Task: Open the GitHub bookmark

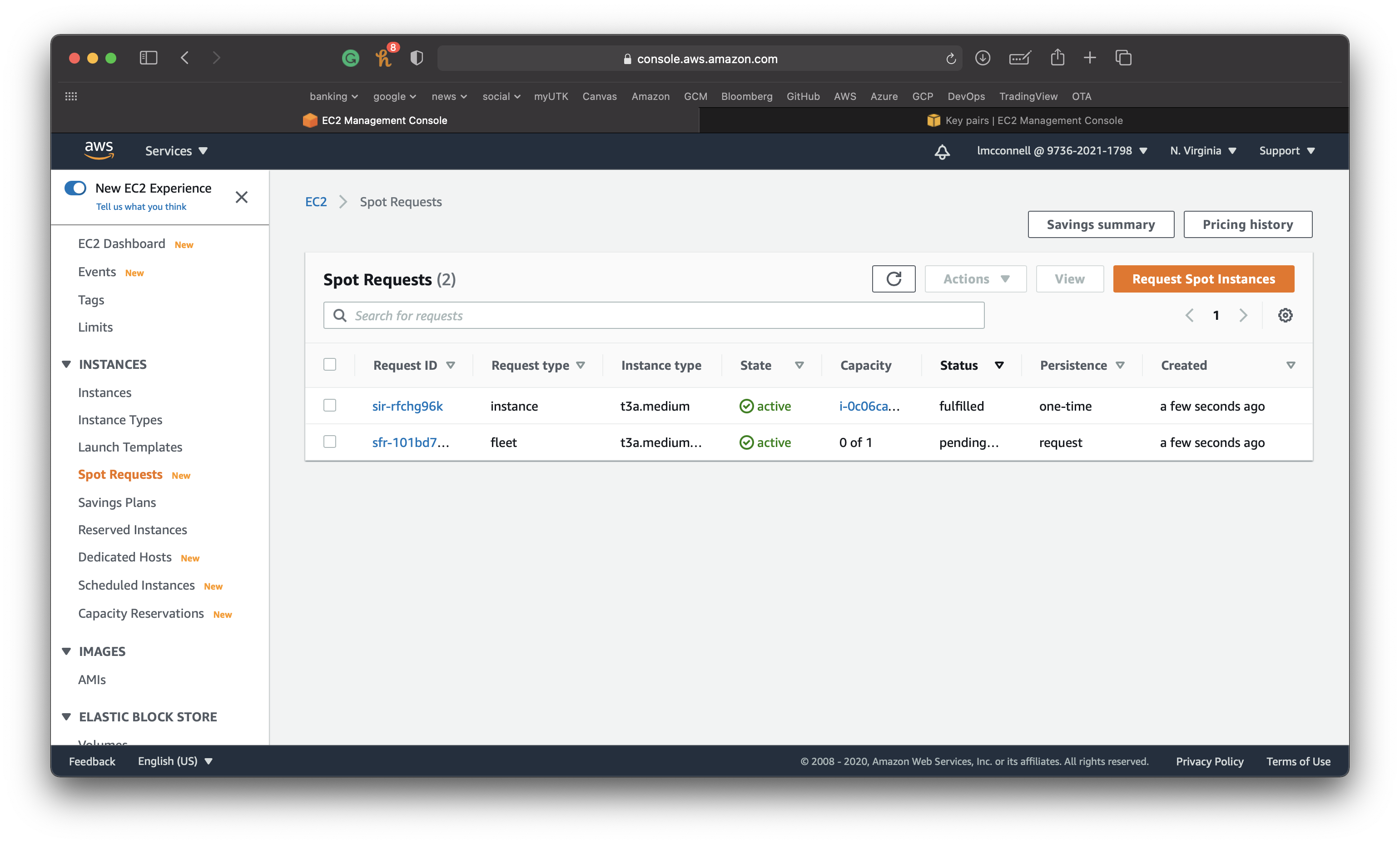Action: click(803, 96)
